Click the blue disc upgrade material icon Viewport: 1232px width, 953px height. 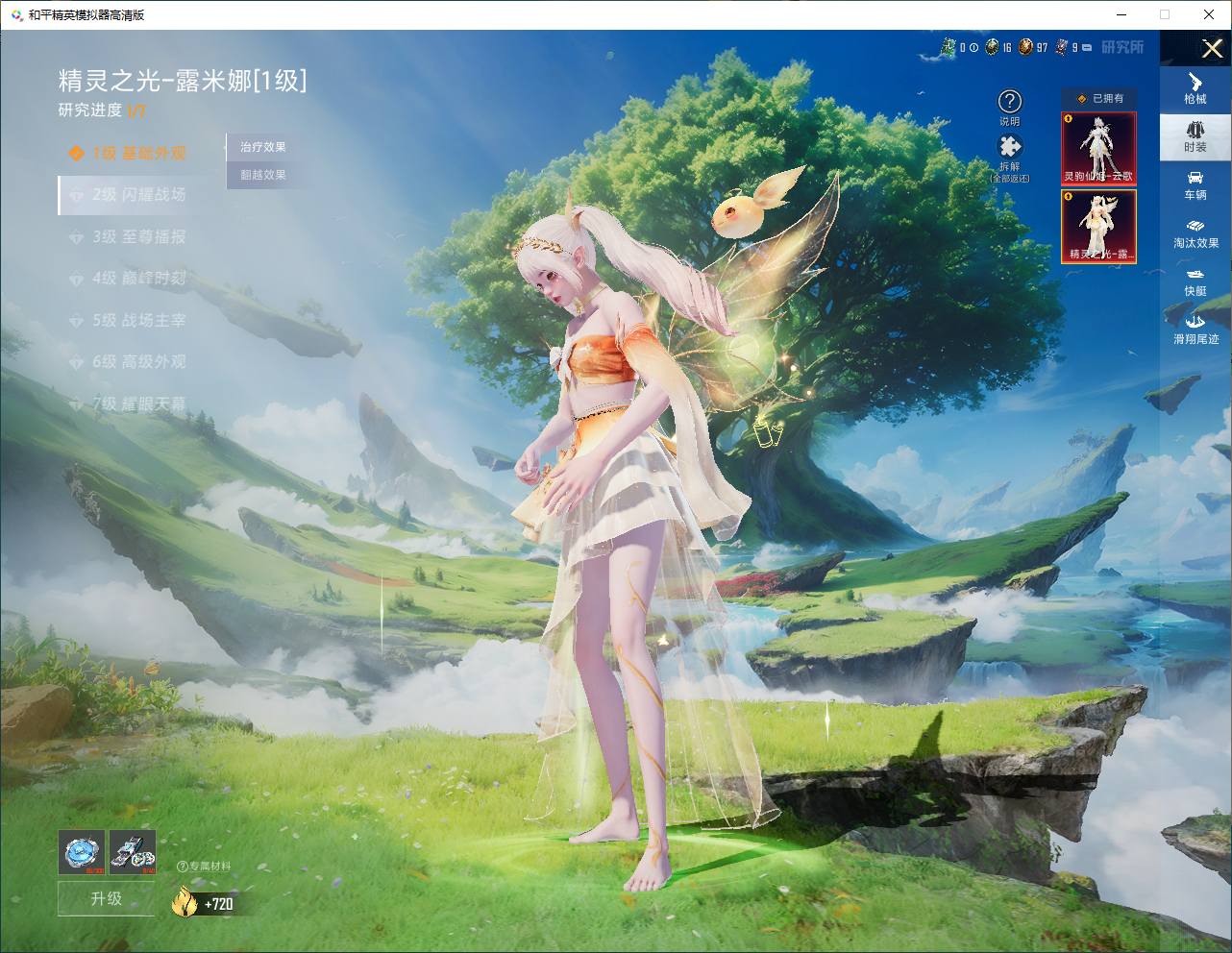tap(82, 853)
